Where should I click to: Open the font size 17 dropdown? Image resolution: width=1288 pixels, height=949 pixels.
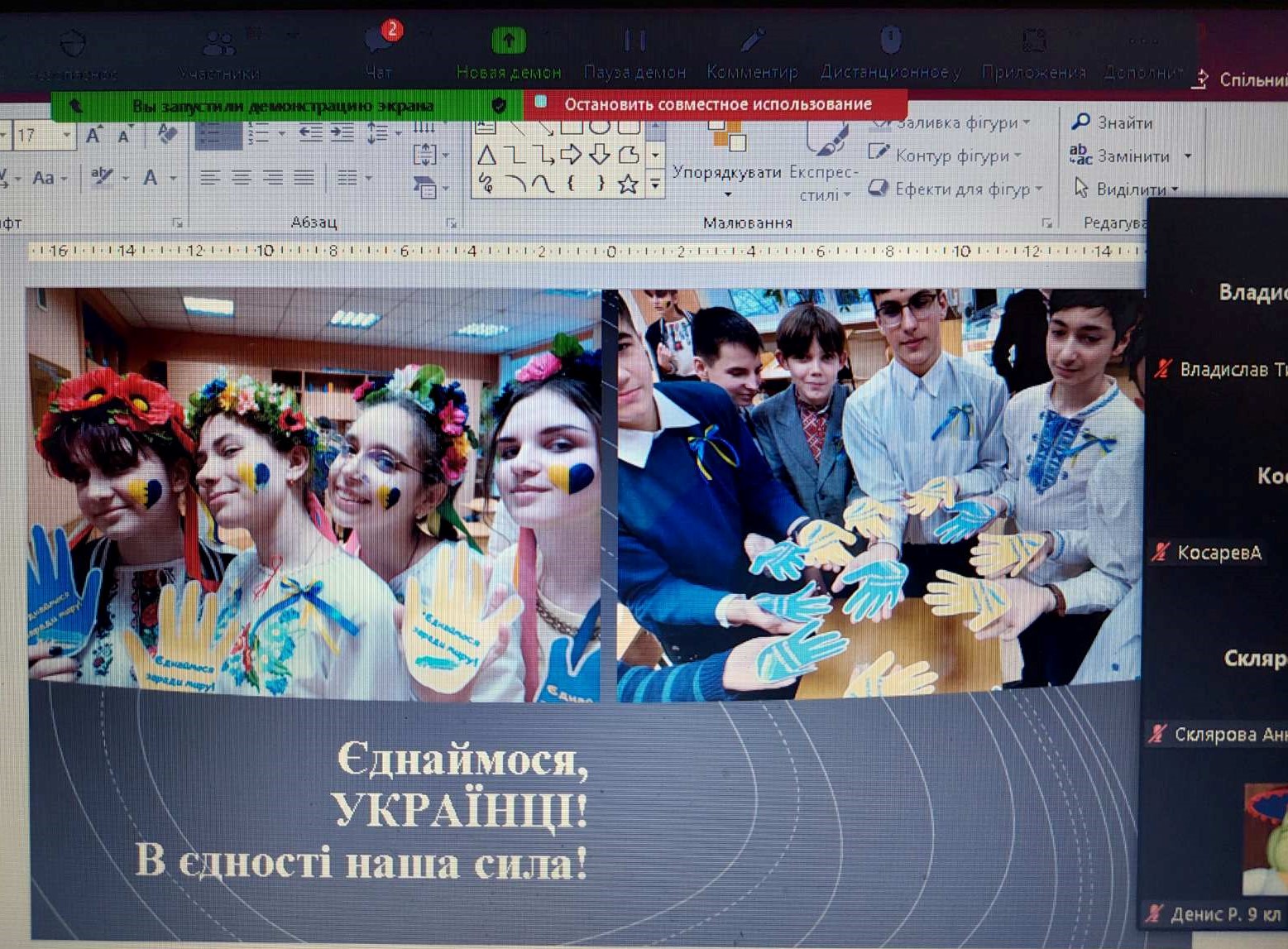pyautogui.click(x=67, y=135)
